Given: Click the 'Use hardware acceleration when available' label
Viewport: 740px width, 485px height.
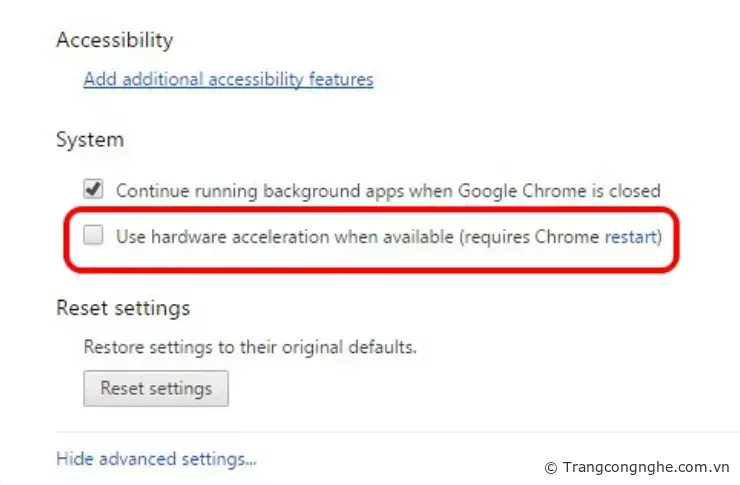Looking at the screenshot, I should pos(285,237).
